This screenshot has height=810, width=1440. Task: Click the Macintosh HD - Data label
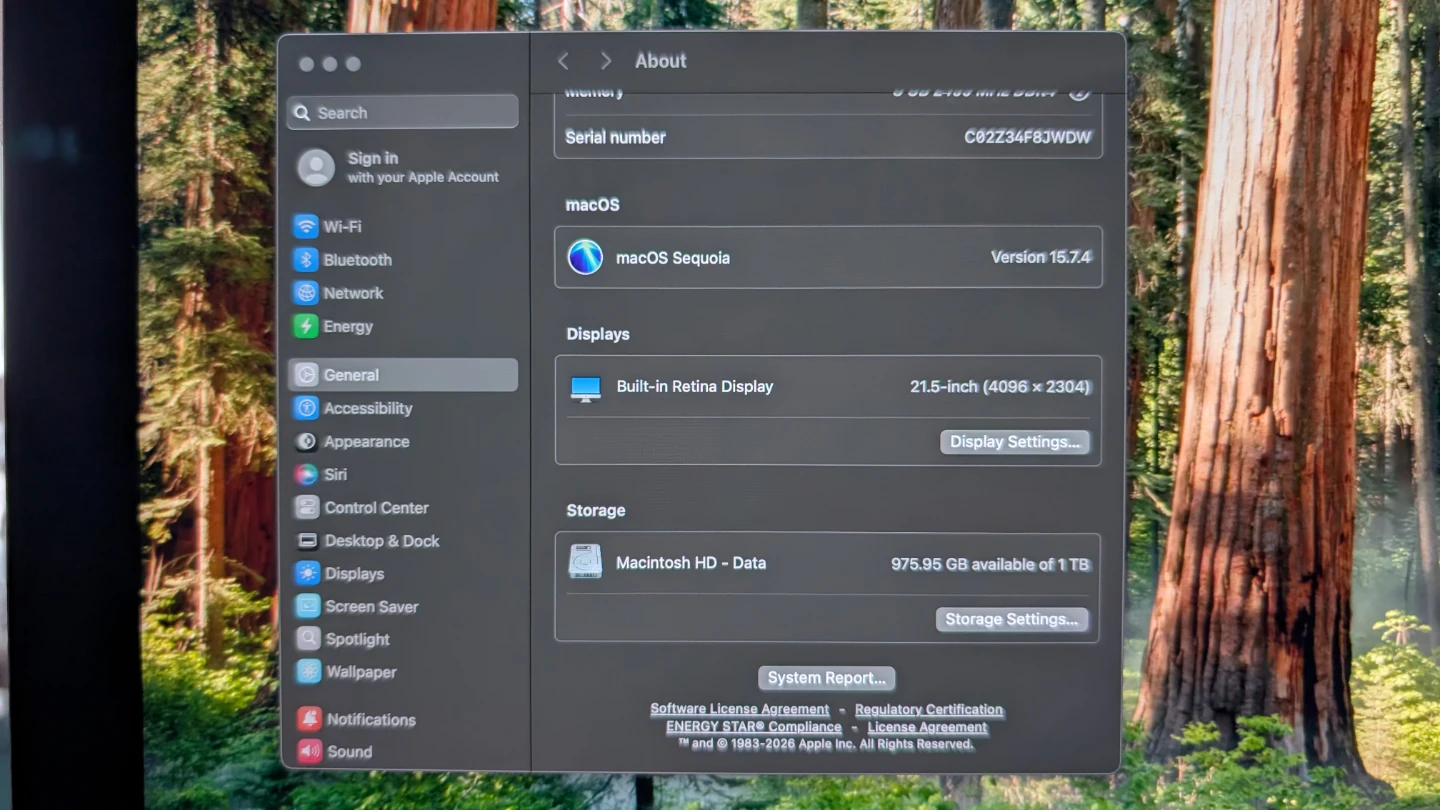coord(691,563)
